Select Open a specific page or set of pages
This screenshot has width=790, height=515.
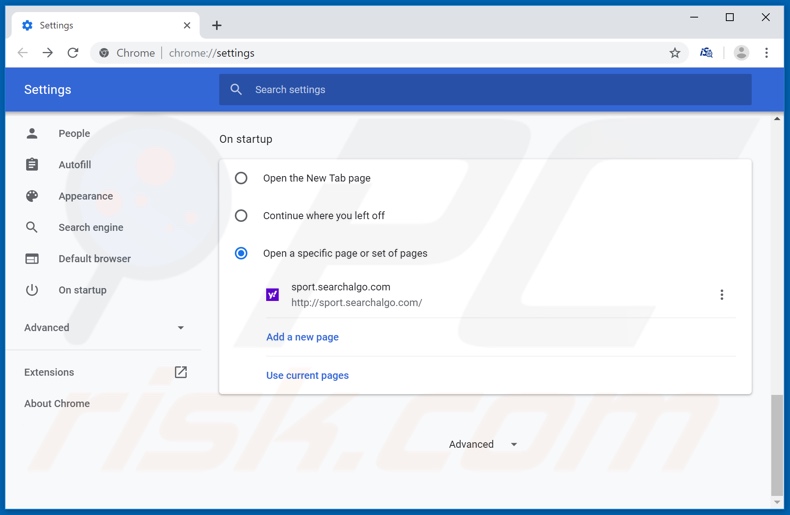pos(241,253)
